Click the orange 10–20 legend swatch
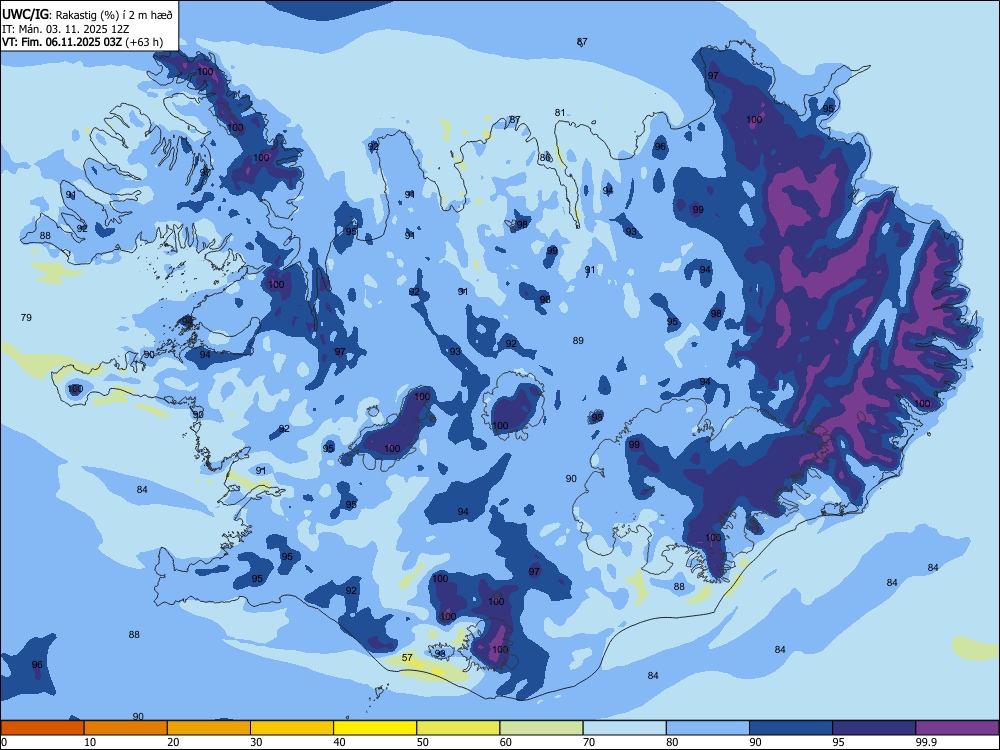1000x750 pixels. (126, 728)
